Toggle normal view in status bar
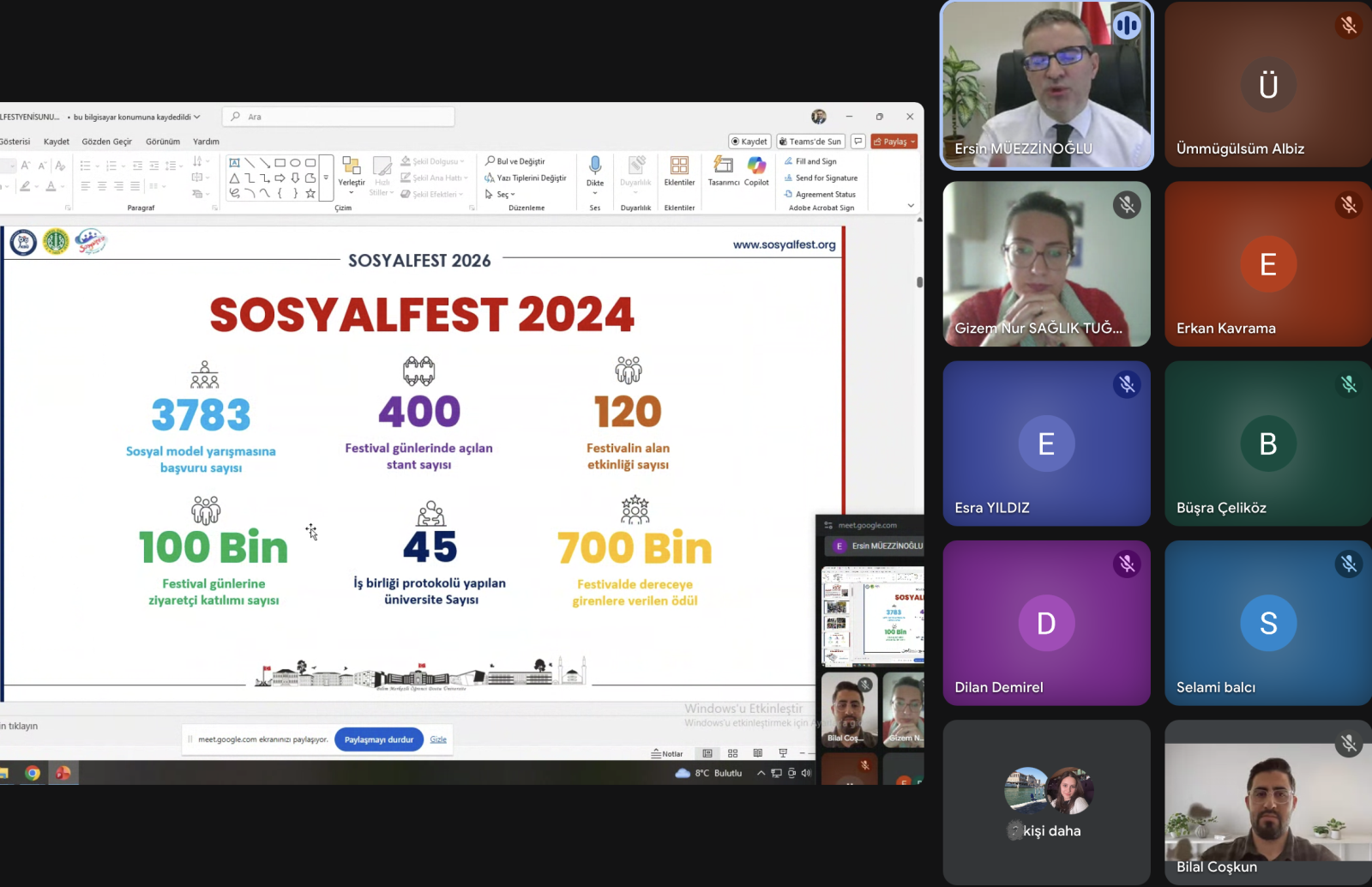This screenshot has height=887, width=1372. point(707,753)
